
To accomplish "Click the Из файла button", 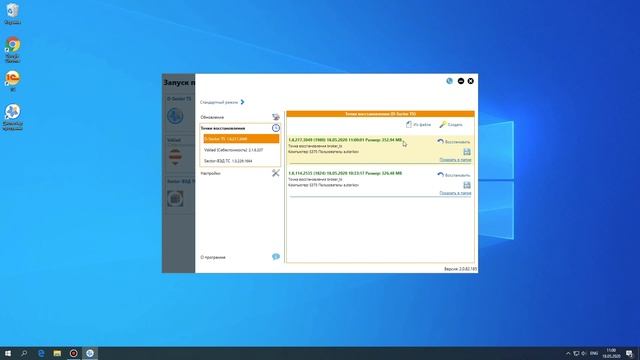I will click(418, 124).
